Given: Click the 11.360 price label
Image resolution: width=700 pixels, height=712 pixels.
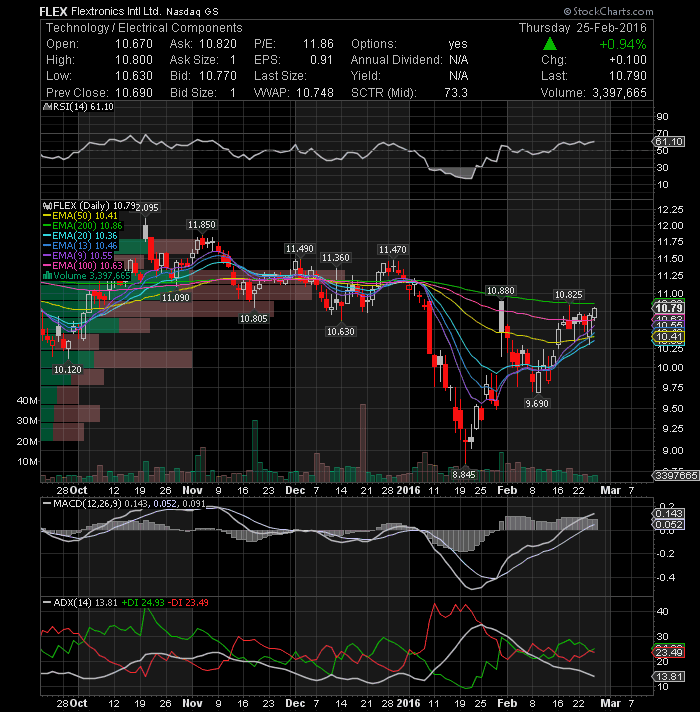Looking at the screenshot, I should pyautogui.click(x=335, y=258).
